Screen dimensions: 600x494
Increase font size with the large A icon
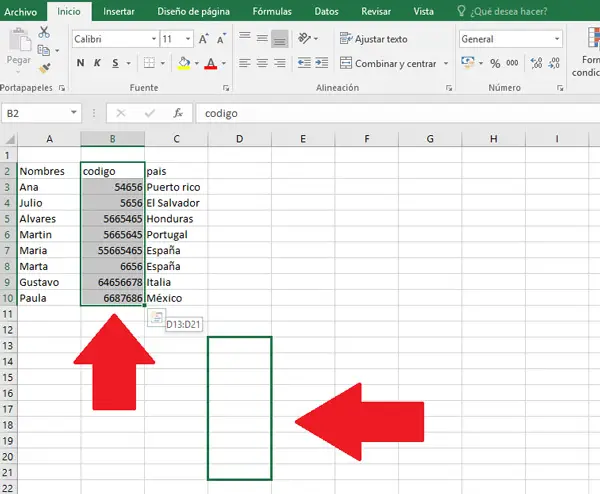(x=204, y=39)
